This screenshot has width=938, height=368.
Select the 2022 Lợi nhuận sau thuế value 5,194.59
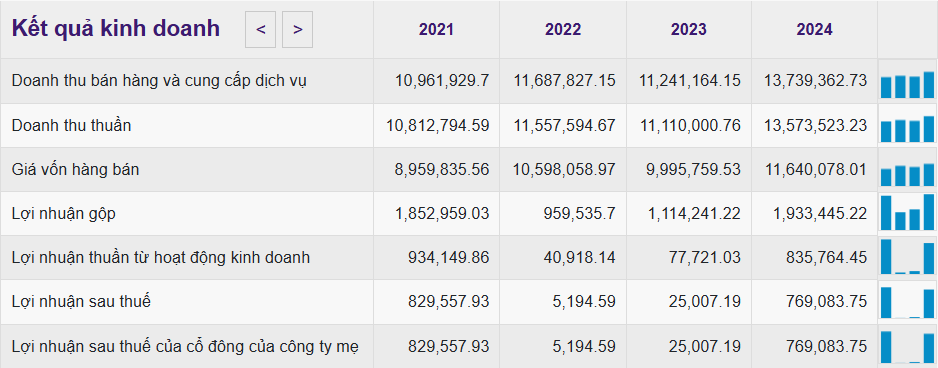coord(584,302)
